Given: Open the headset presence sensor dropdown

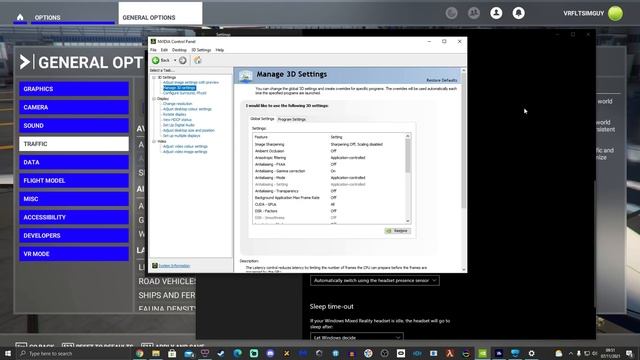Looking at the screenshot, I should 375,280.
